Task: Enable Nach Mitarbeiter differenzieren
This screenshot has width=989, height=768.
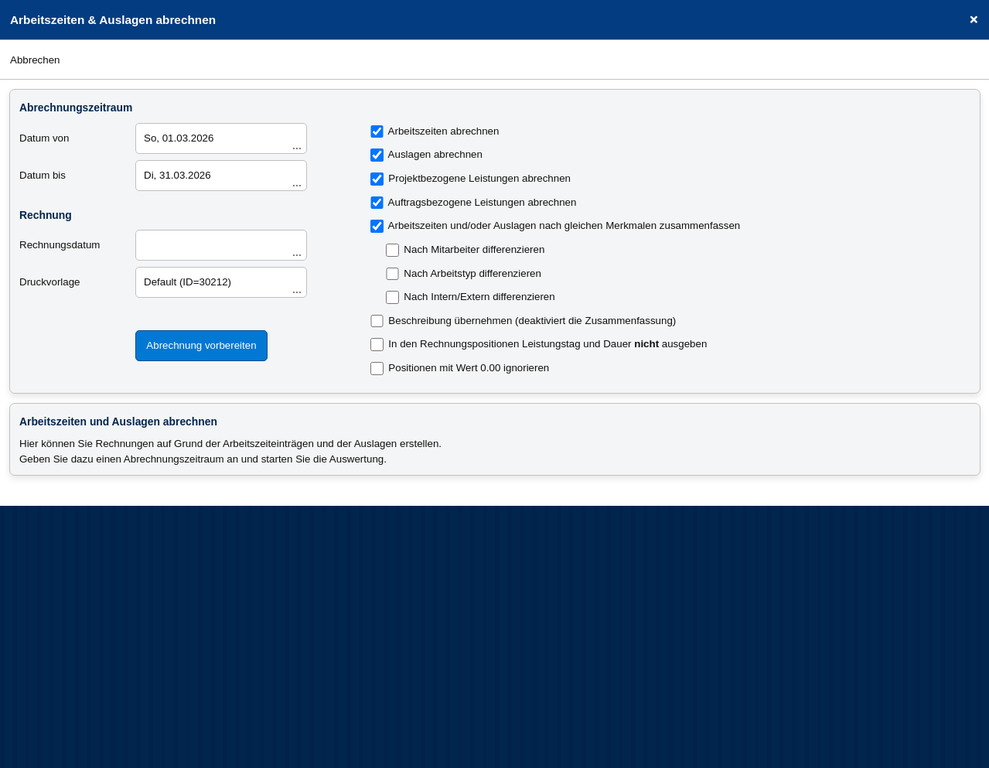Action: (x=393, y=250)
